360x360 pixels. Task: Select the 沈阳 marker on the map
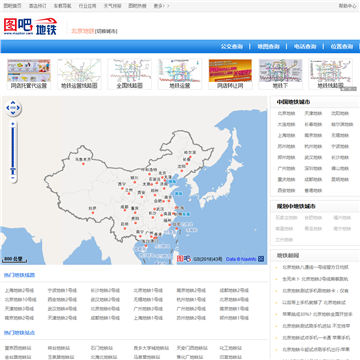(182, 170)
